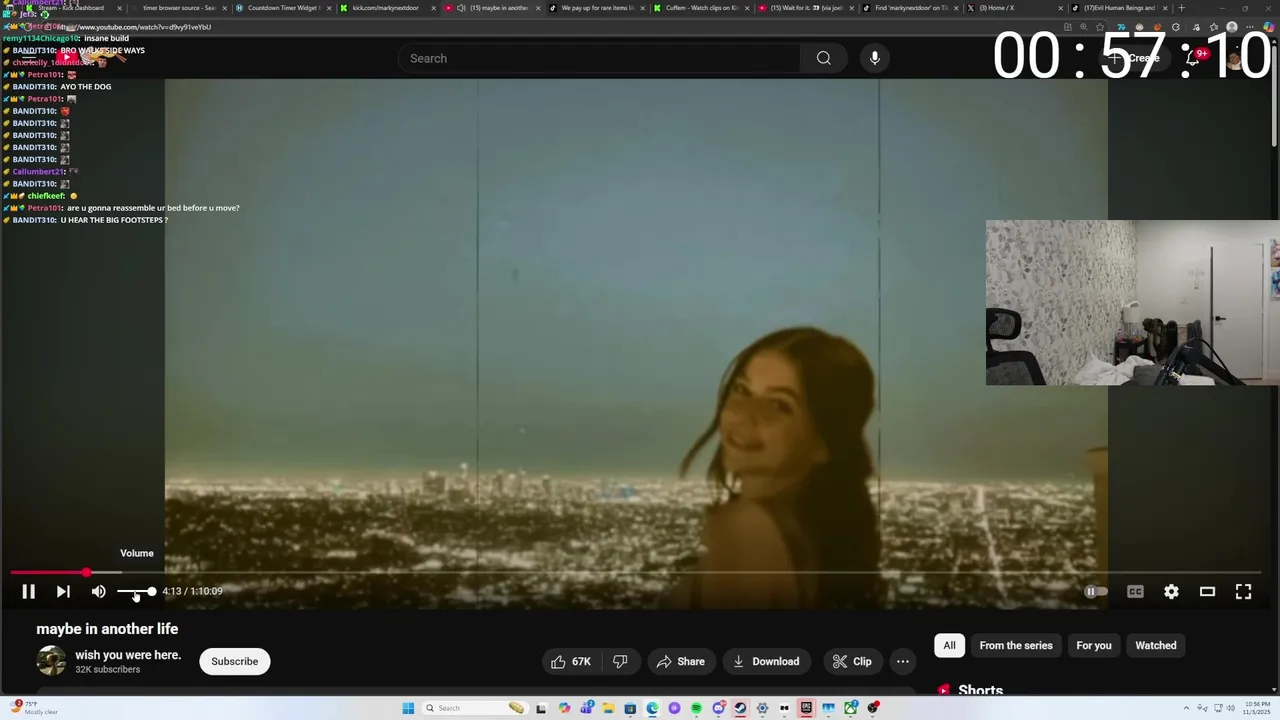Open a new browser tab
1280x720 pixels.
tap(1181, 8)
